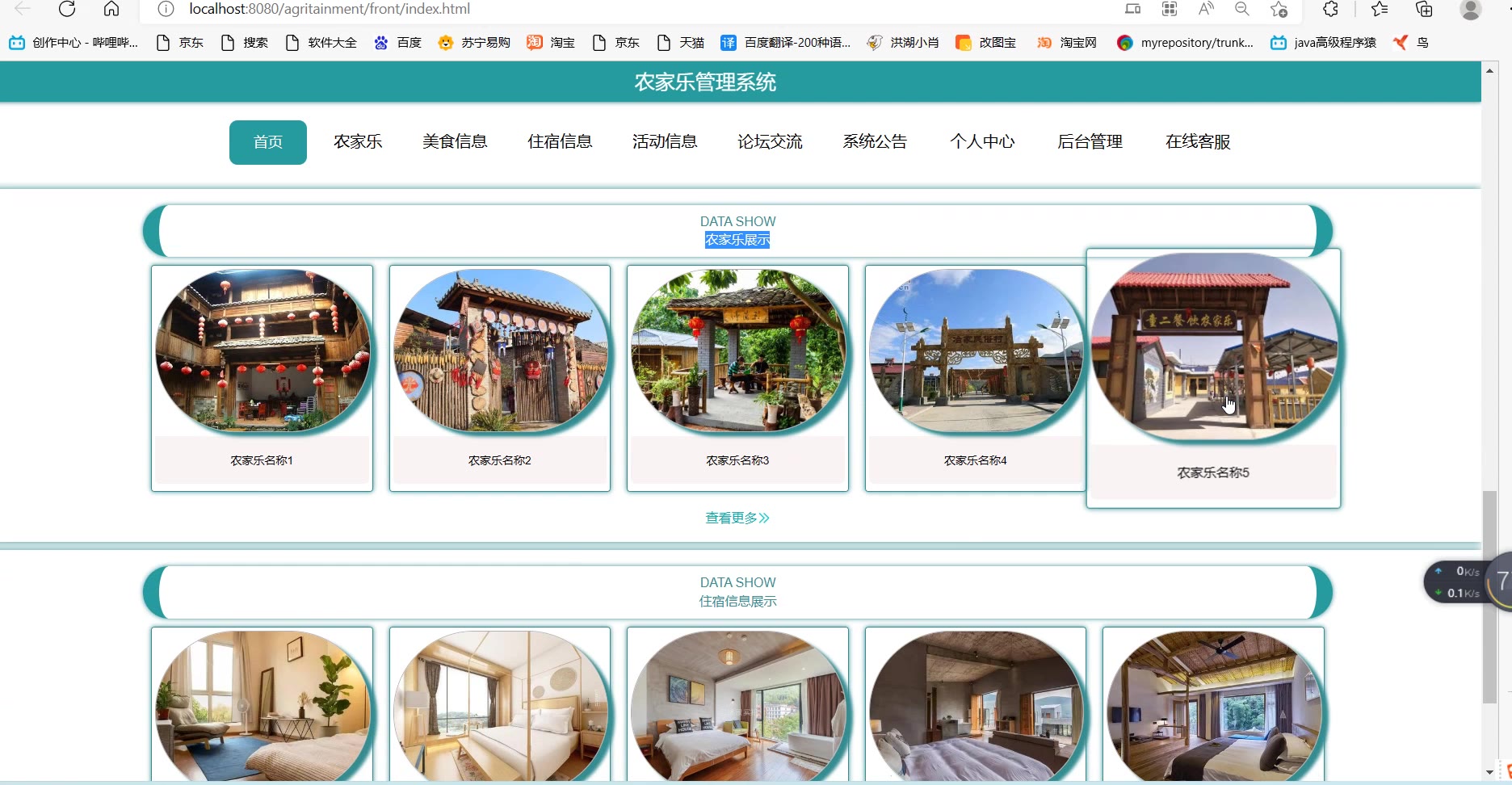
Task: Open the 软件大全 bookmark
Action: pyautogui.click(x=321, y=43)
